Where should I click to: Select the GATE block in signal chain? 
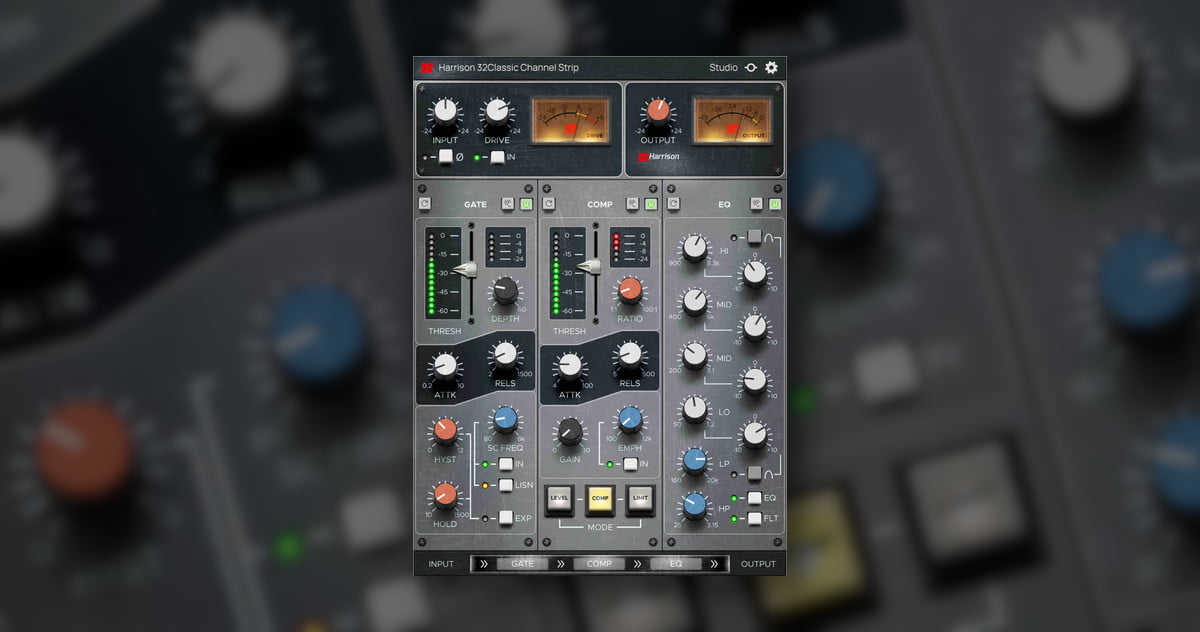pyautogui.click(x=522, y=564)
